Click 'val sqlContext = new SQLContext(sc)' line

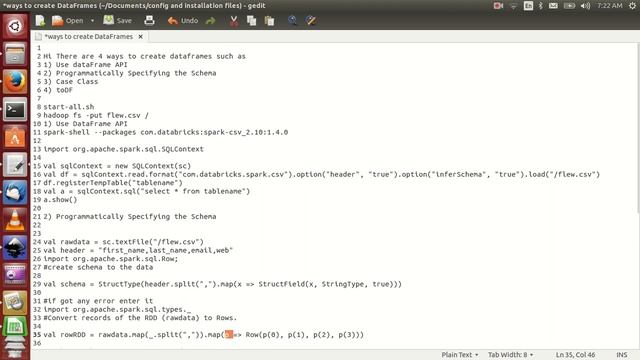117,166
